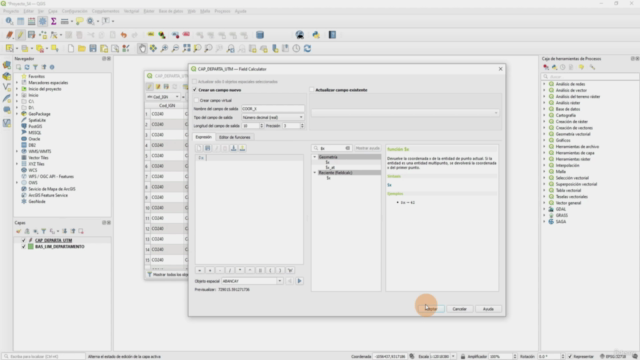Toggle visibility of CAP_DEPARTA_UTM layer
The width and height of the screenshot is (640, 360).
(23, 240)
